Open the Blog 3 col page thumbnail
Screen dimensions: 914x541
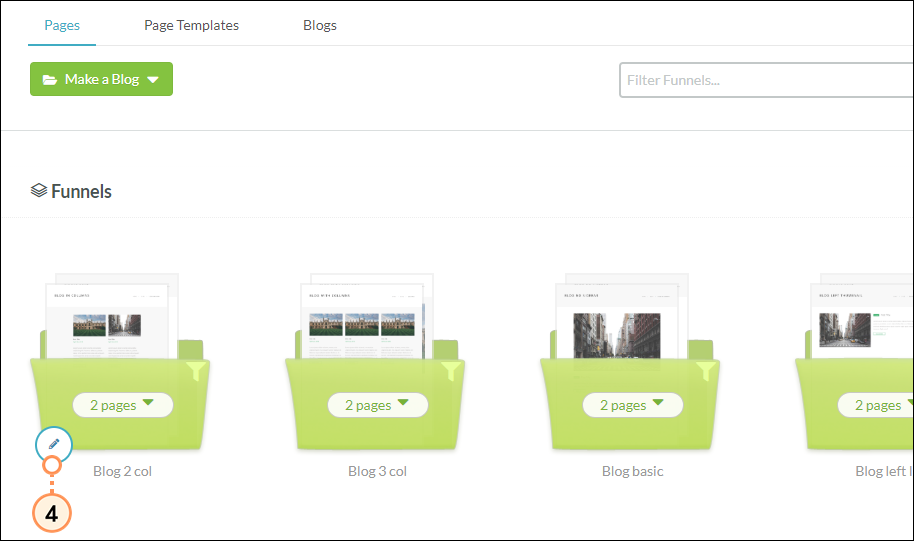(x=362, y=321)
